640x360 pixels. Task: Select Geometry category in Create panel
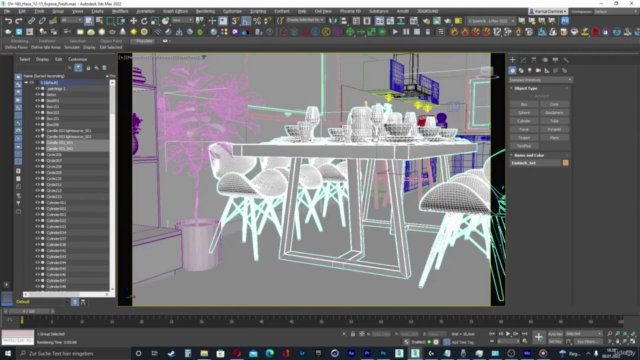point(513,71)
